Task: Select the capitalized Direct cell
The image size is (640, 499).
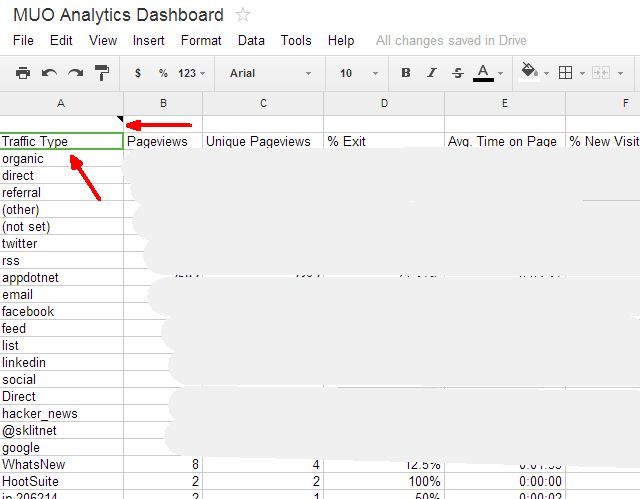Action: pyautogui.click(x=61, y=396)
